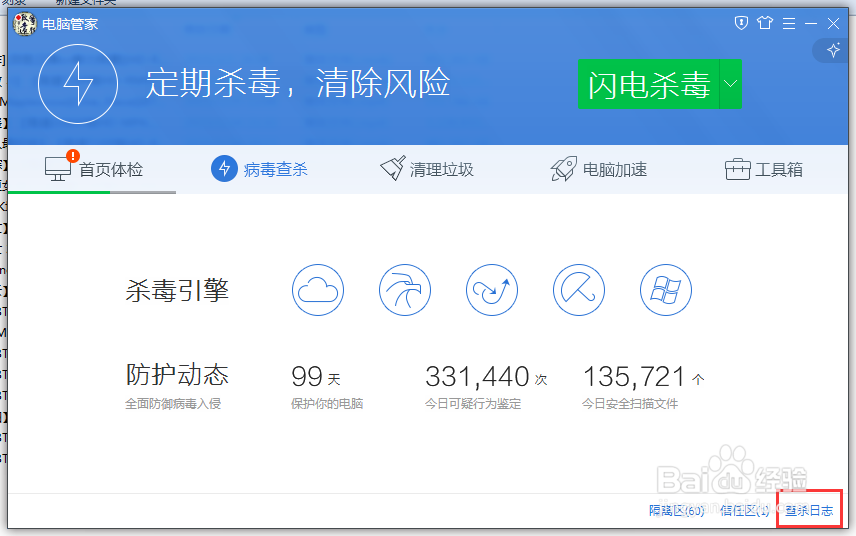Switch to the 病毒查杀 tab
The height and width of the screenshot is (536, 856).
click(x=259, y=169)
